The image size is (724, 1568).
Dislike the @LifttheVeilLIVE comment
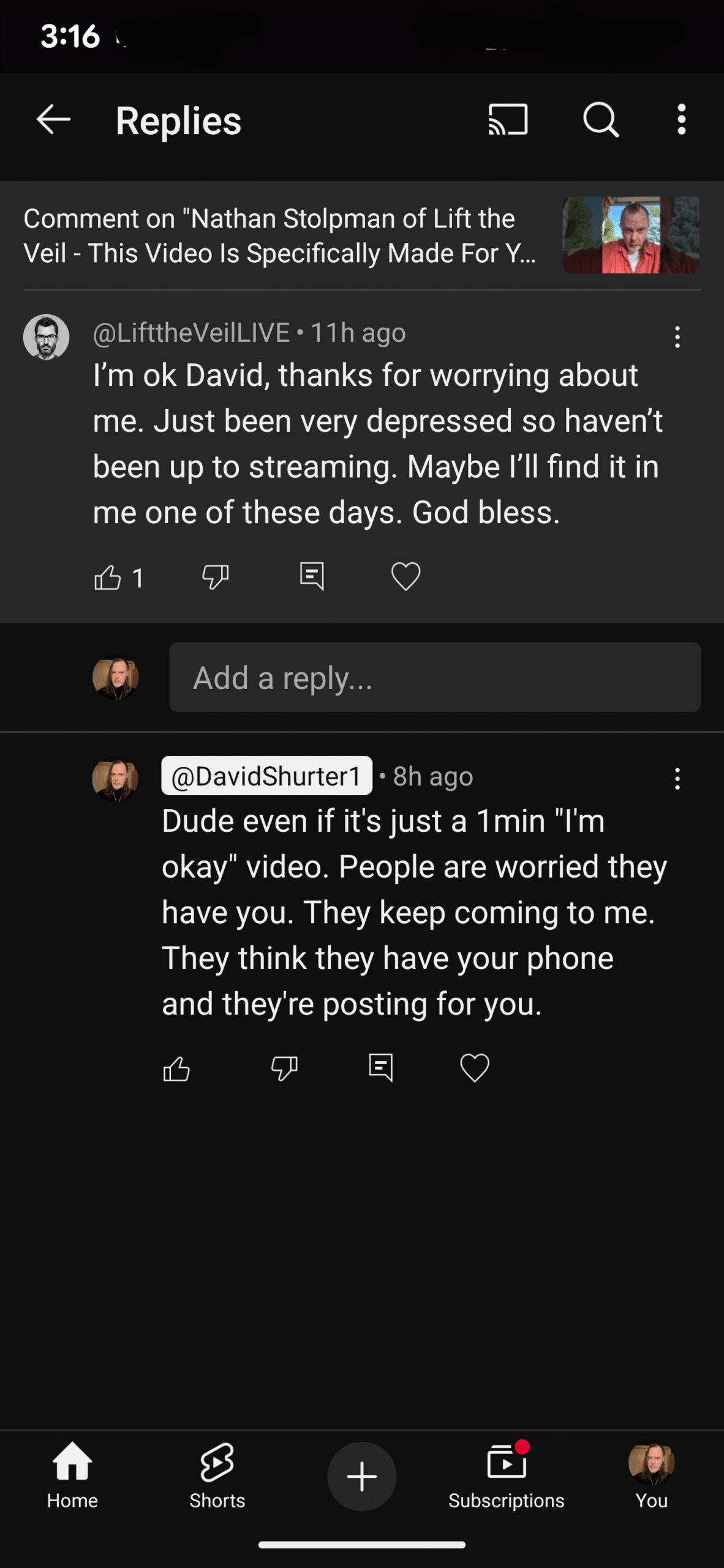tap(216, 577)
